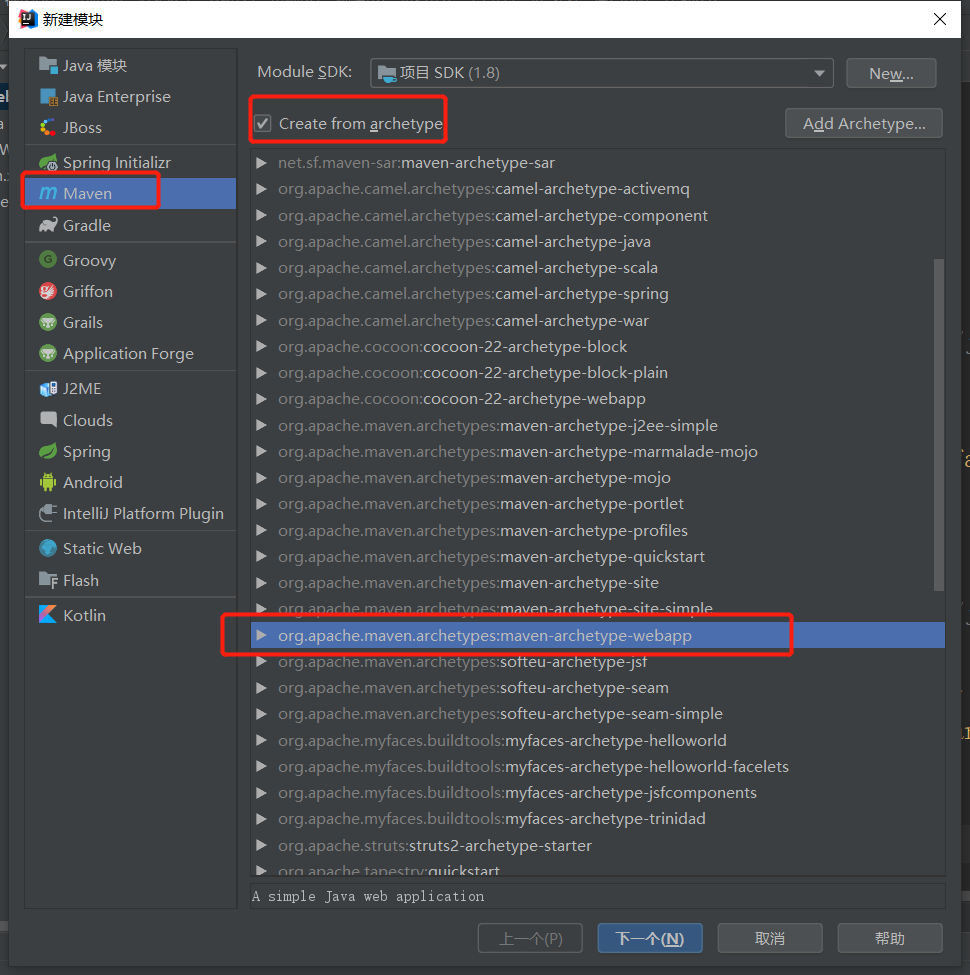
Task: Select the Spring Initializr icon
Action: [x=48, y=162]
